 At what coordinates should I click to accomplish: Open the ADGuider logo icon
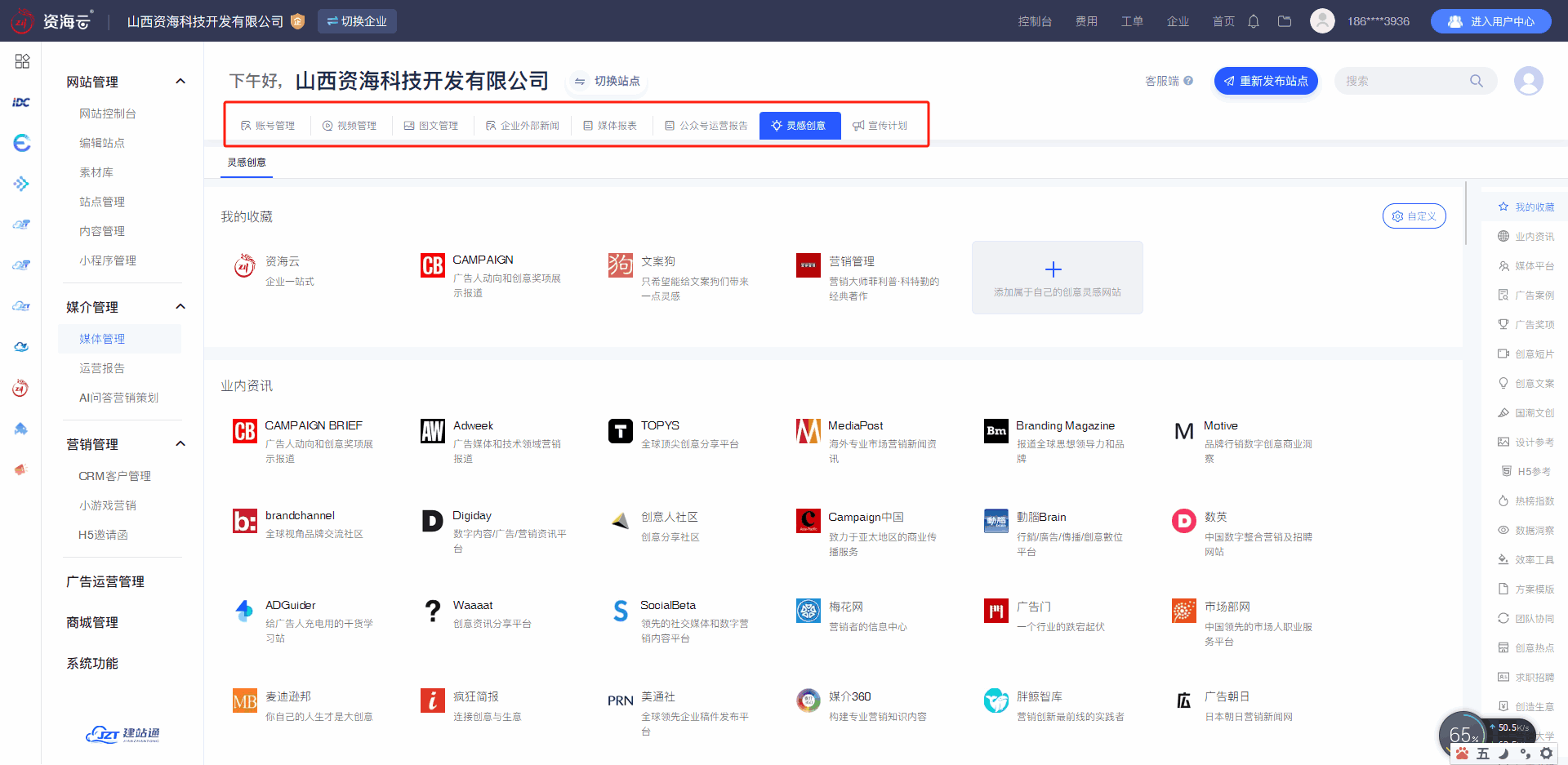coord(245,610)
